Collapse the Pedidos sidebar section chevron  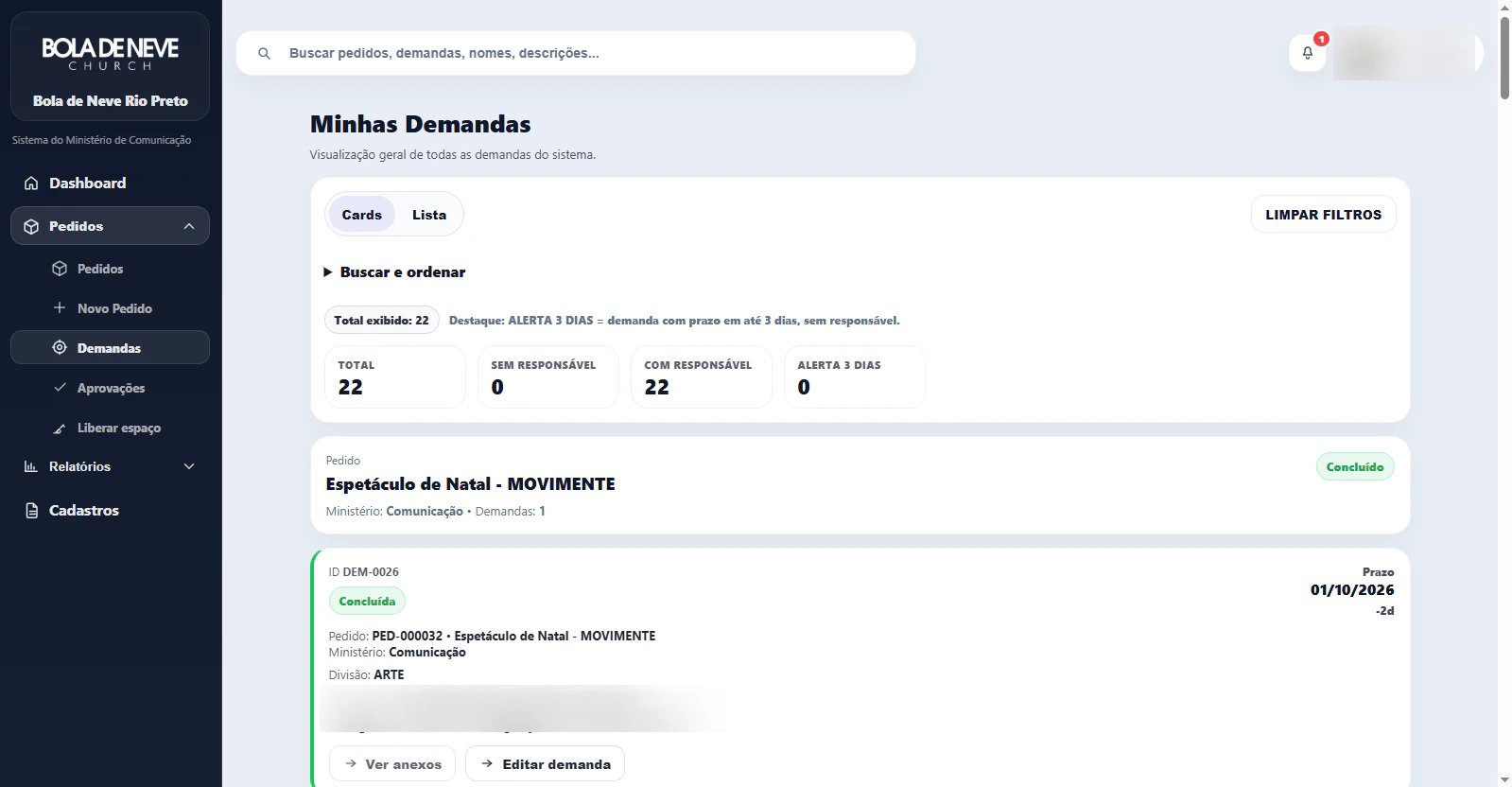click(189, 227)
